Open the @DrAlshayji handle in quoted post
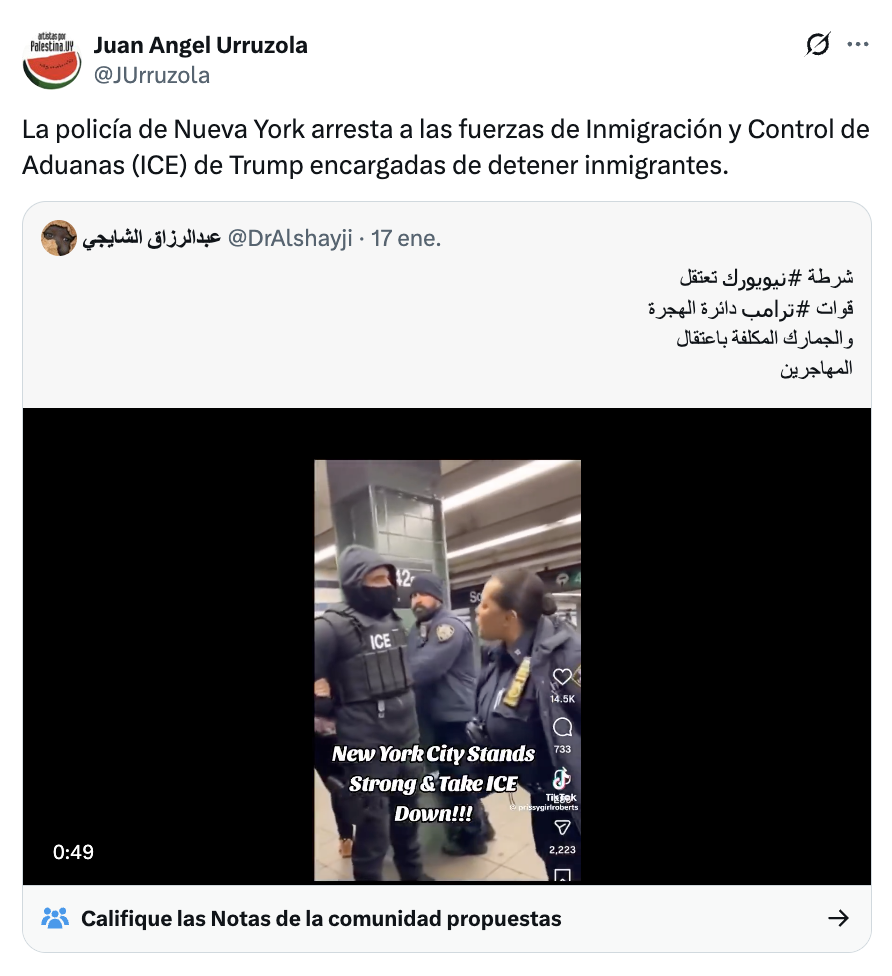The width and height of the screenshot is (892, 976). coord(290,238)
